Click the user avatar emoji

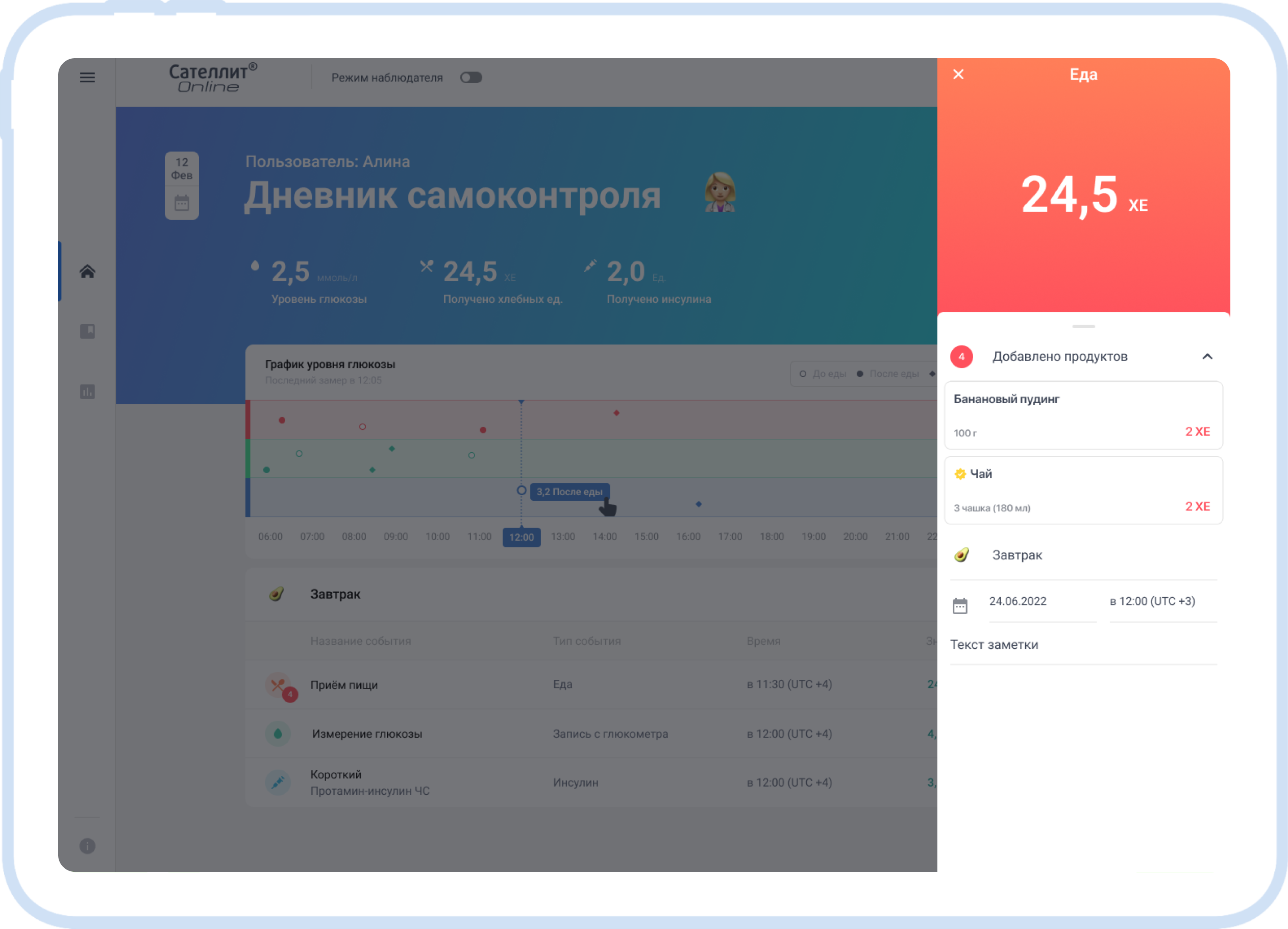(720, 192)
